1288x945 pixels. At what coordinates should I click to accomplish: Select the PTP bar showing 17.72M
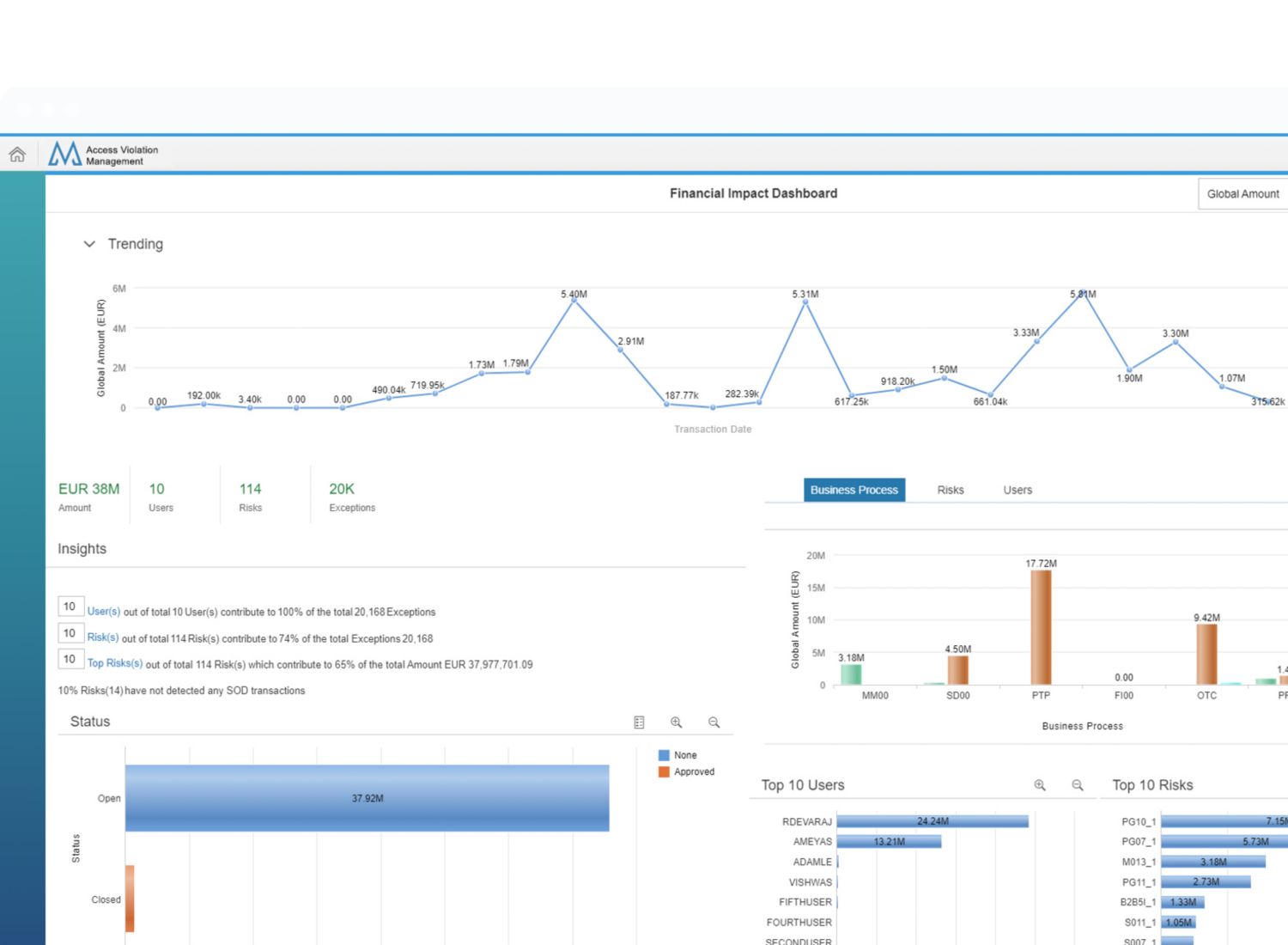pos(1041,627)
